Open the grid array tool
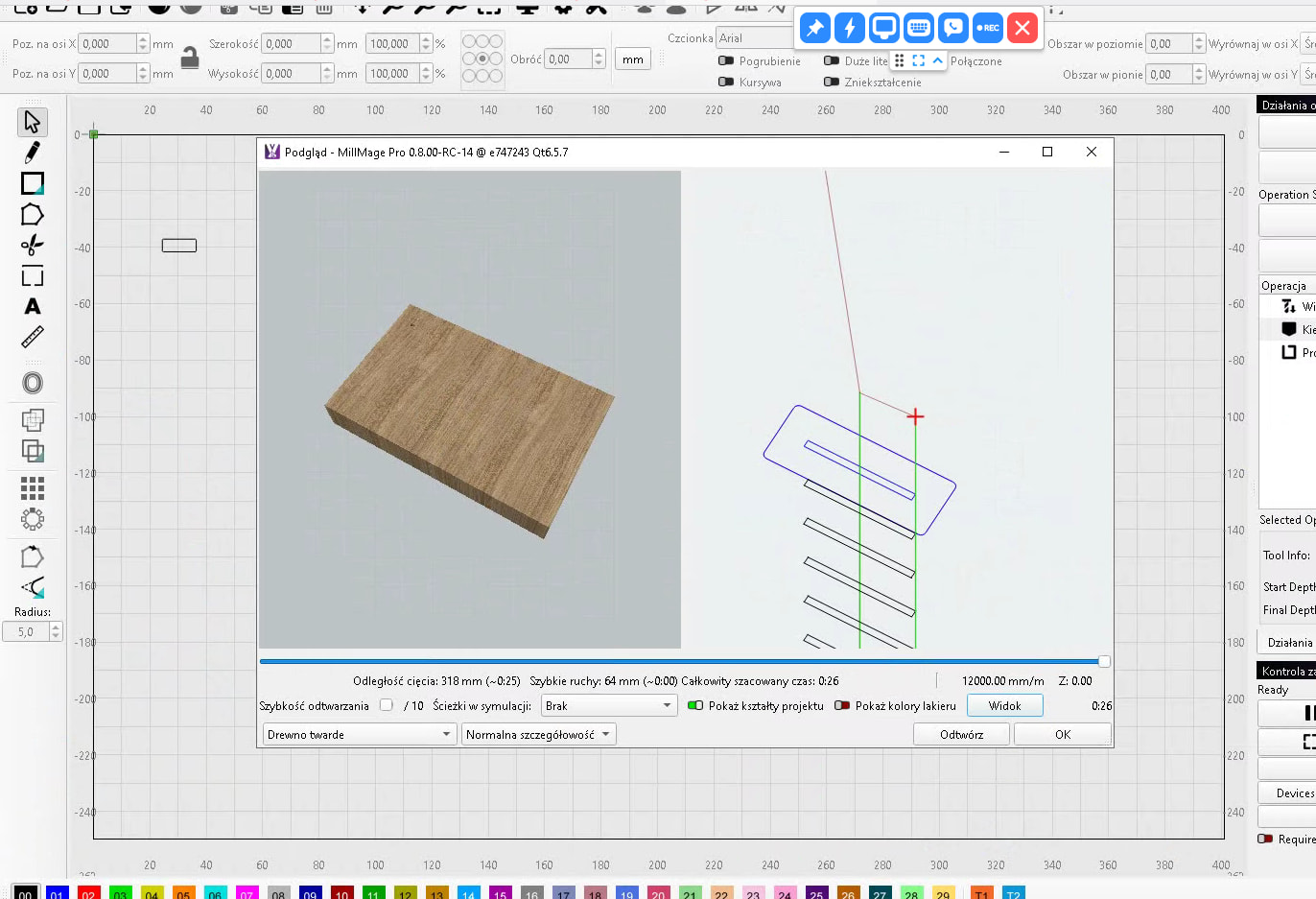 (x=33, y=488)
